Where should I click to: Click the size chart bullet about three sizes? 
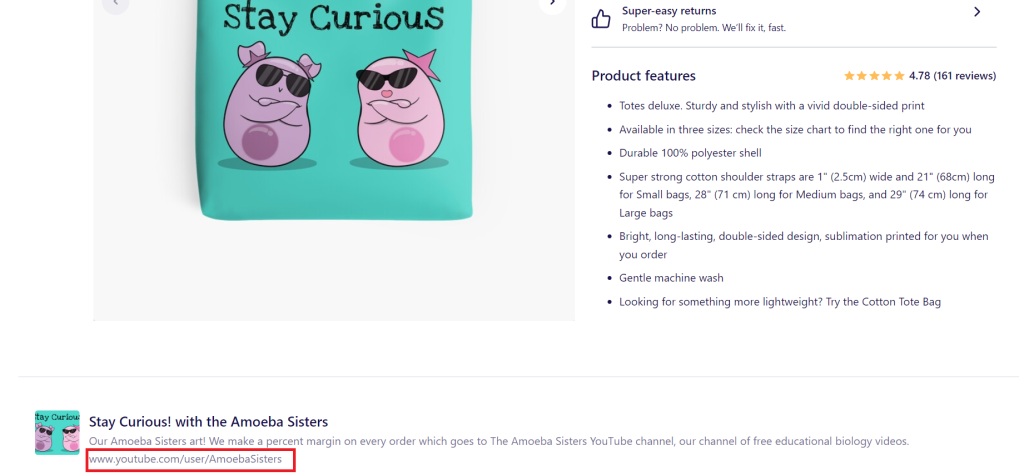795,129
